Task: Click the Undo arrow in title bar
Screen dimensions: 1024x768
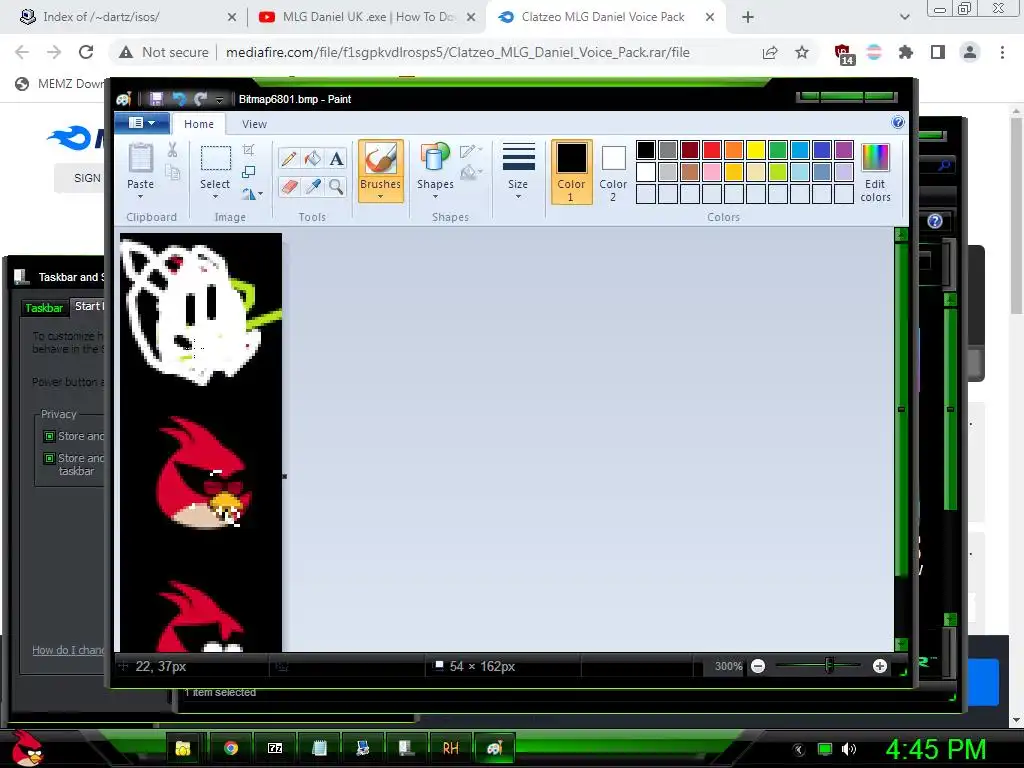Action: click(x=179, y=99)
